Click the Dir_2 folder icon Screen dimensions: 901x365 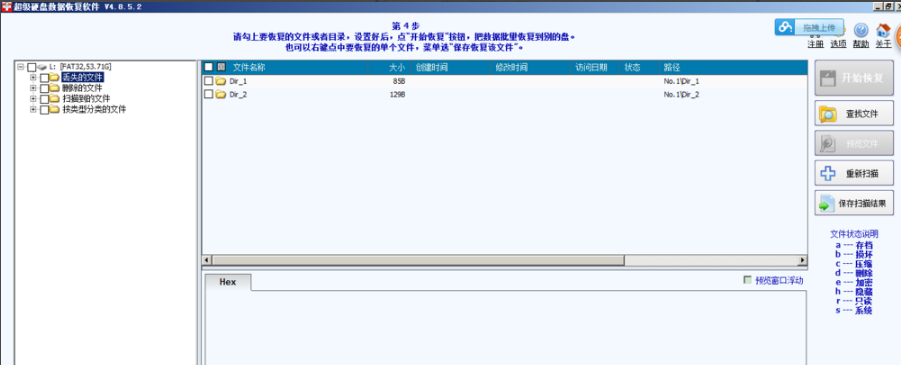click(x=221, y=95)
